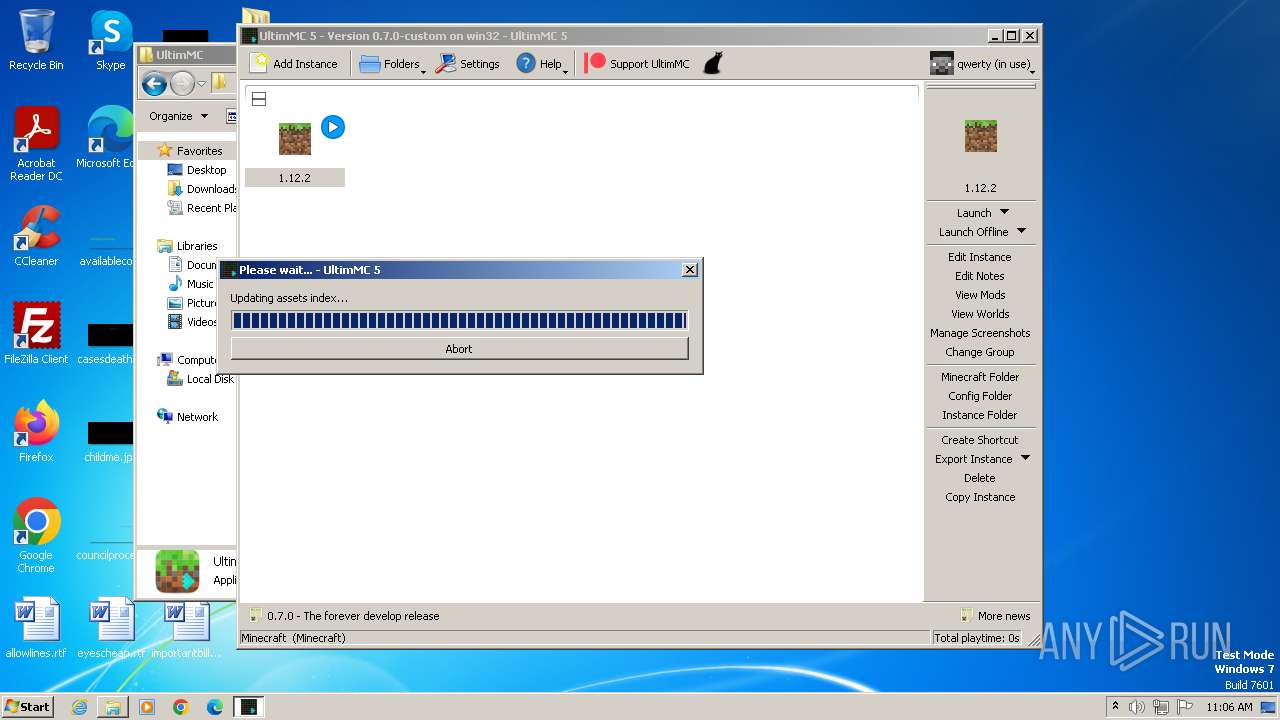This screenshot has width=1280, height=720.
Task: Click Export Instance
Action: coord(973,459)
